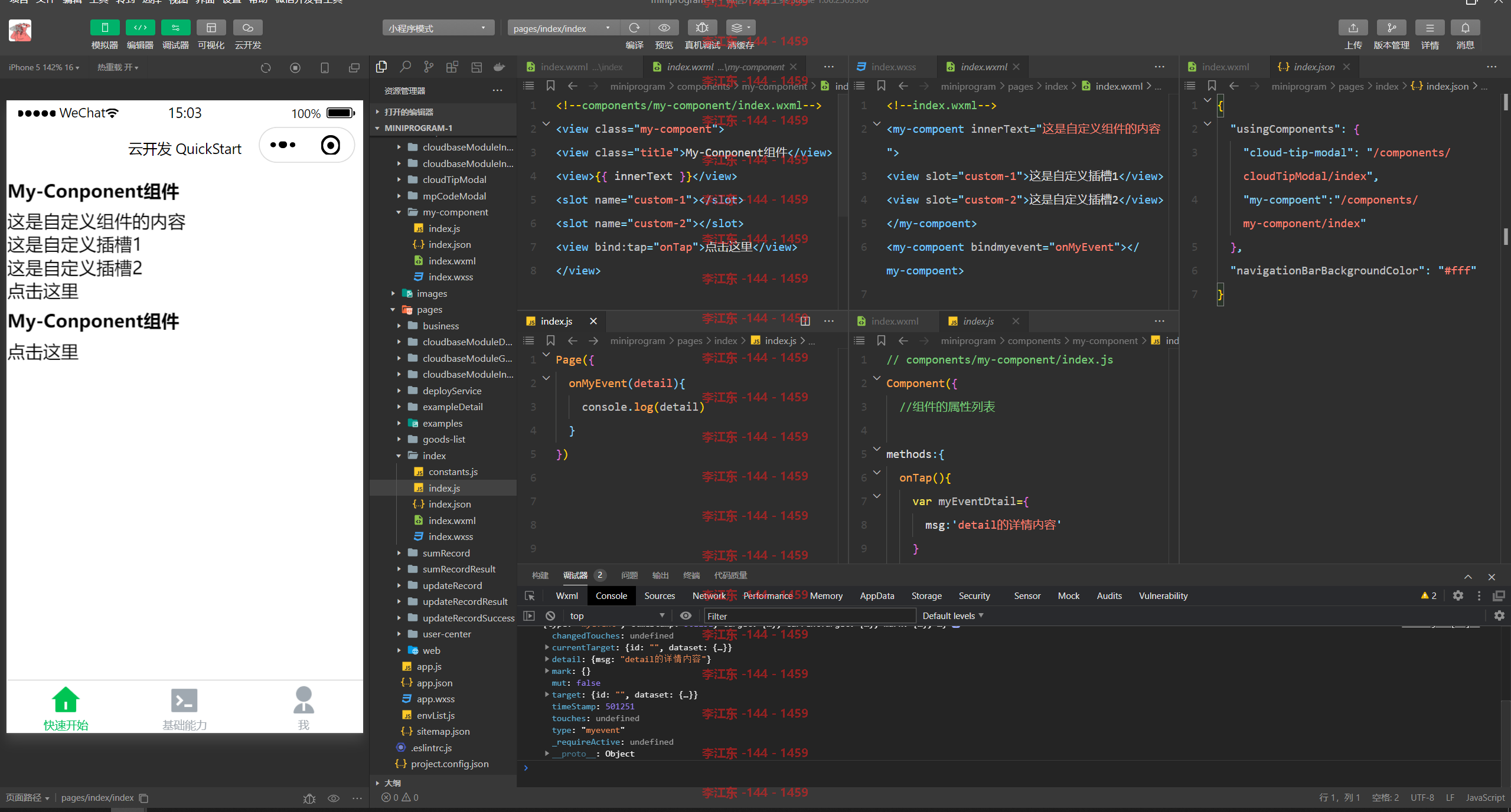Switch to the 终端 (terminal) panel tab

point(691,575)
